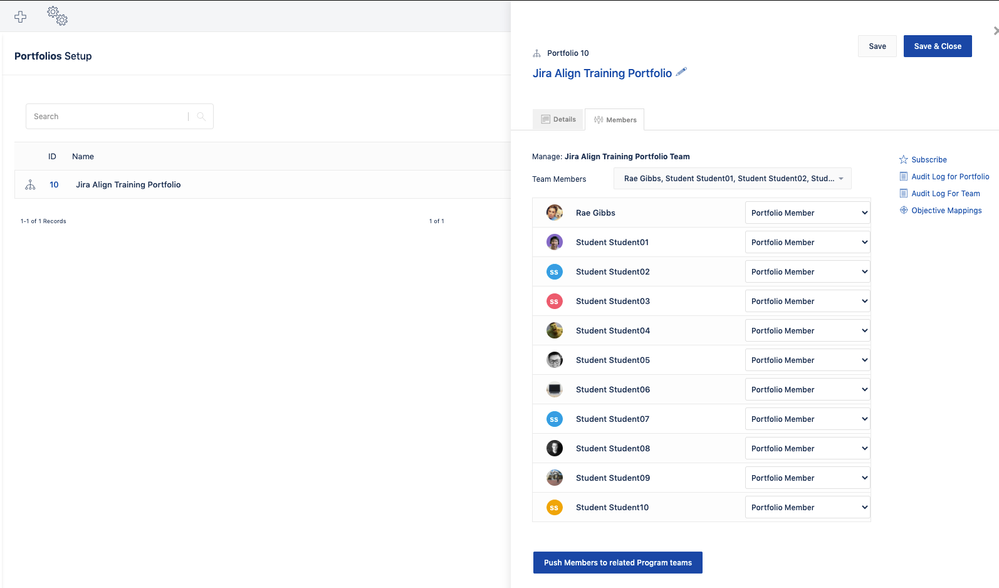Open role dropdown for Student Student05
This screenshot has width=999, height=588.
pos(807,360)
